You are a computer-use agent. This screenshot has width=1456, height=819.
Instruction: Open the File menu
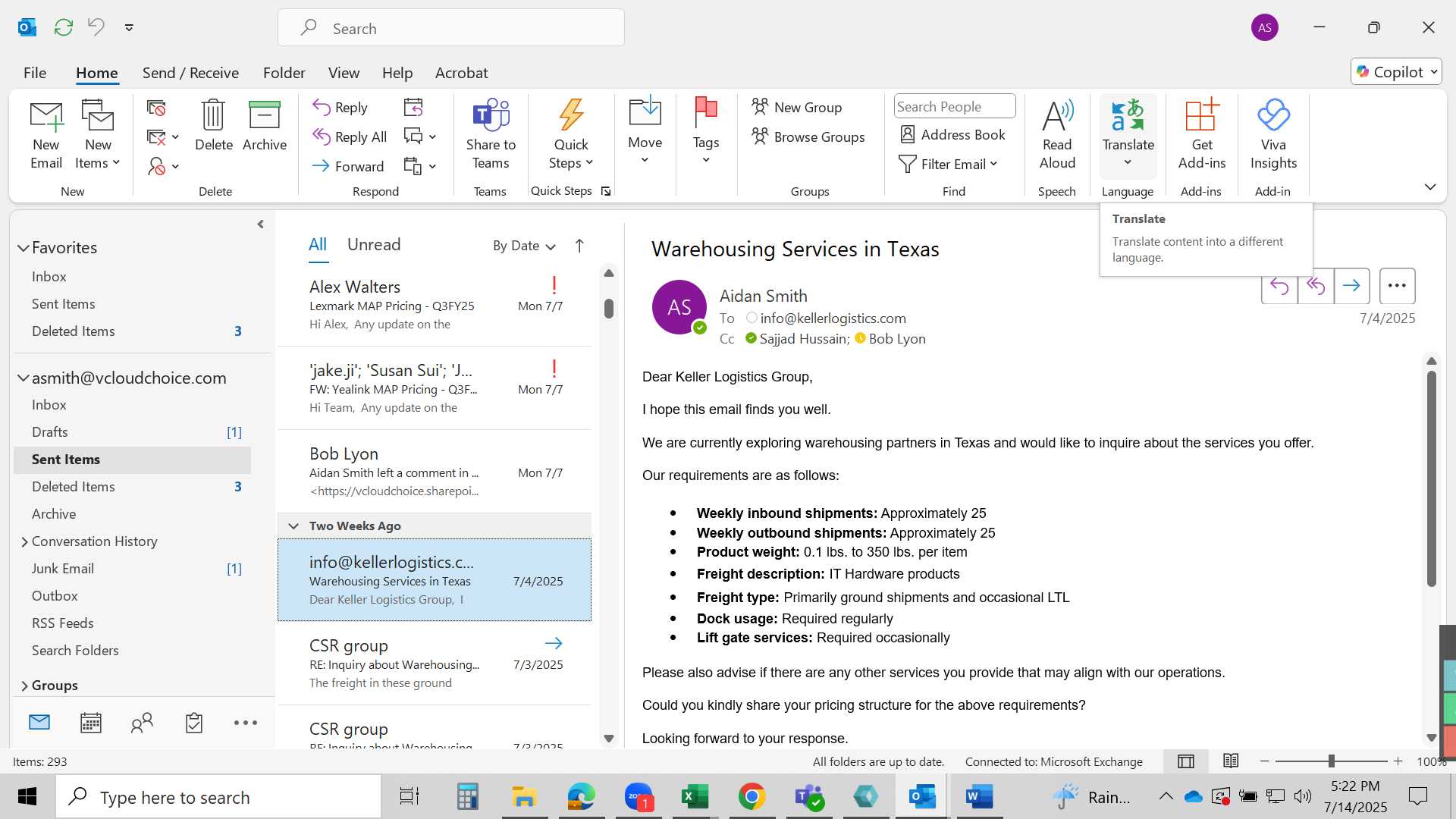tap(35, 73)
